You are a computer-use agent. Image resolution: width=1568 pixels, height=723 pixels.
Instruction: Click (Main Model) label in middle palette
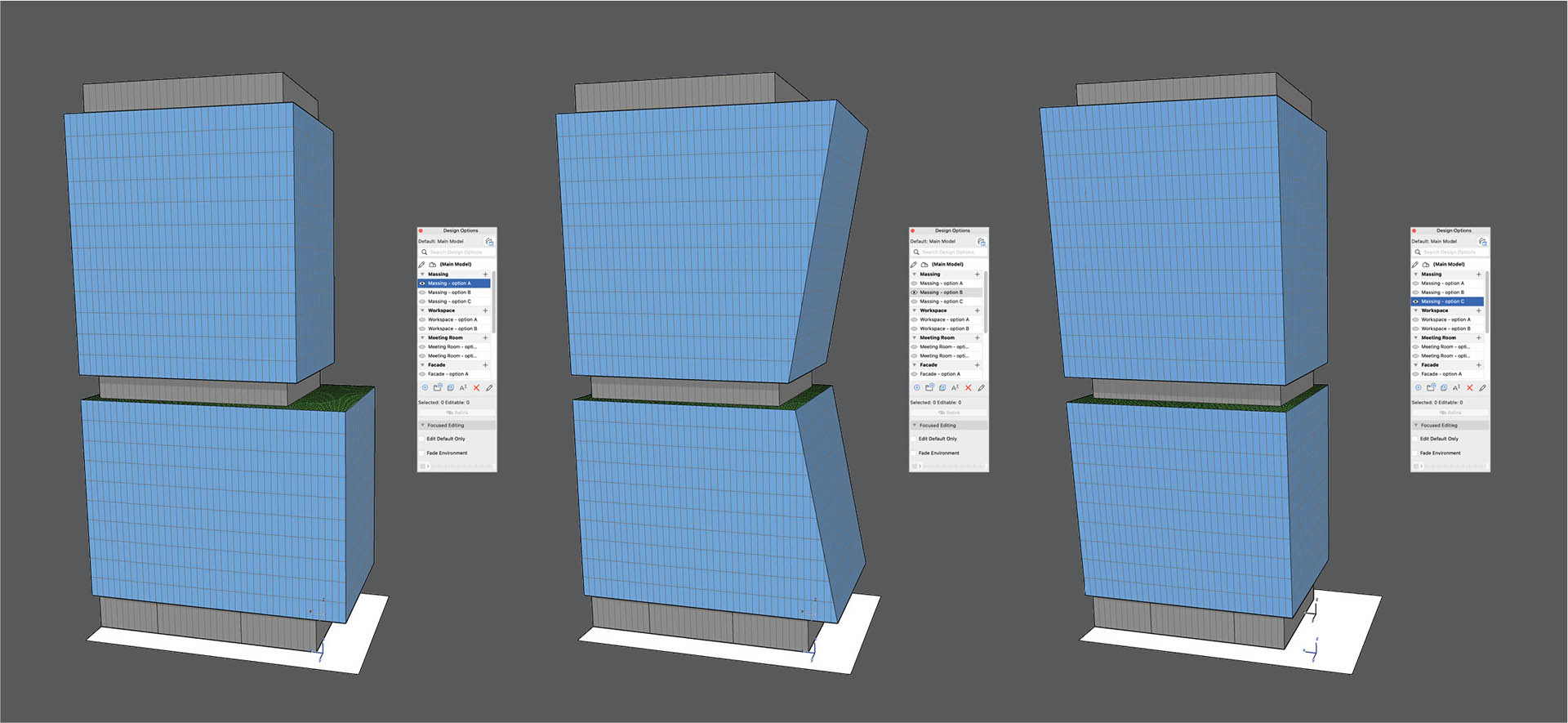947,264
